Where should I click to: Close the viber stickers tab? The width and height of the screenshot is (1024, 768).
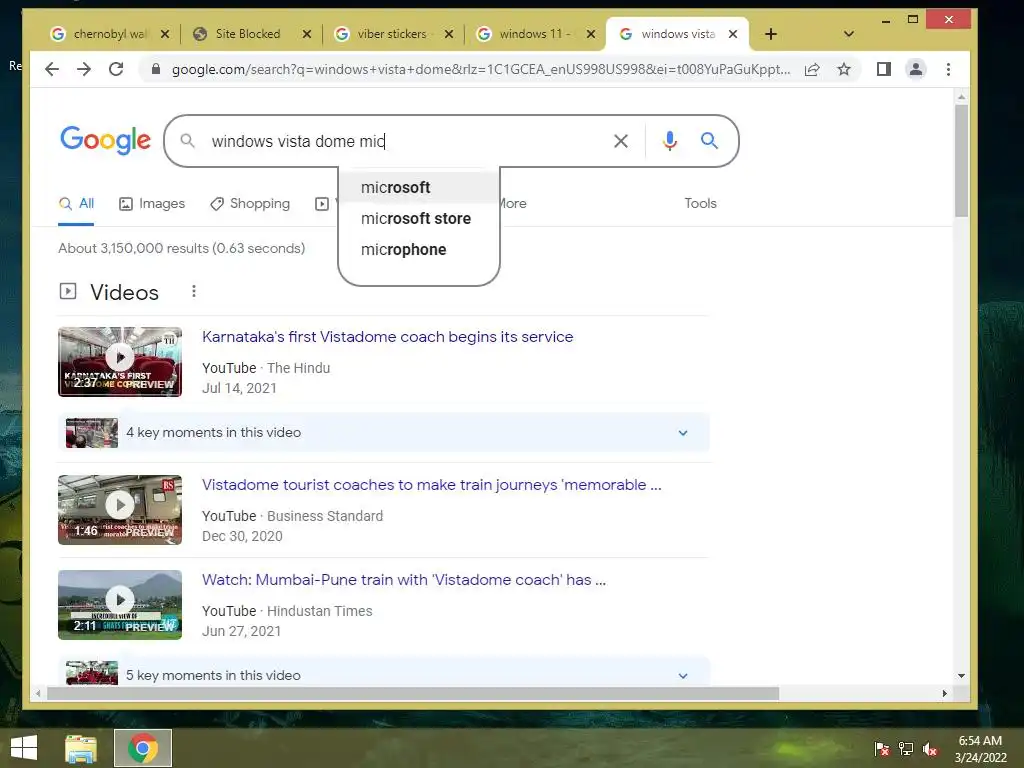tap(449, 34)
